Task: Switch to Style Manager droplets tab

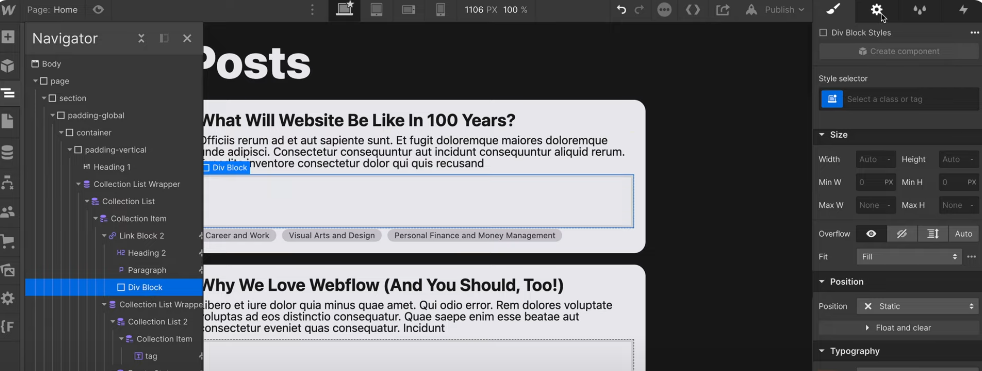Action: tap(919, 10)
